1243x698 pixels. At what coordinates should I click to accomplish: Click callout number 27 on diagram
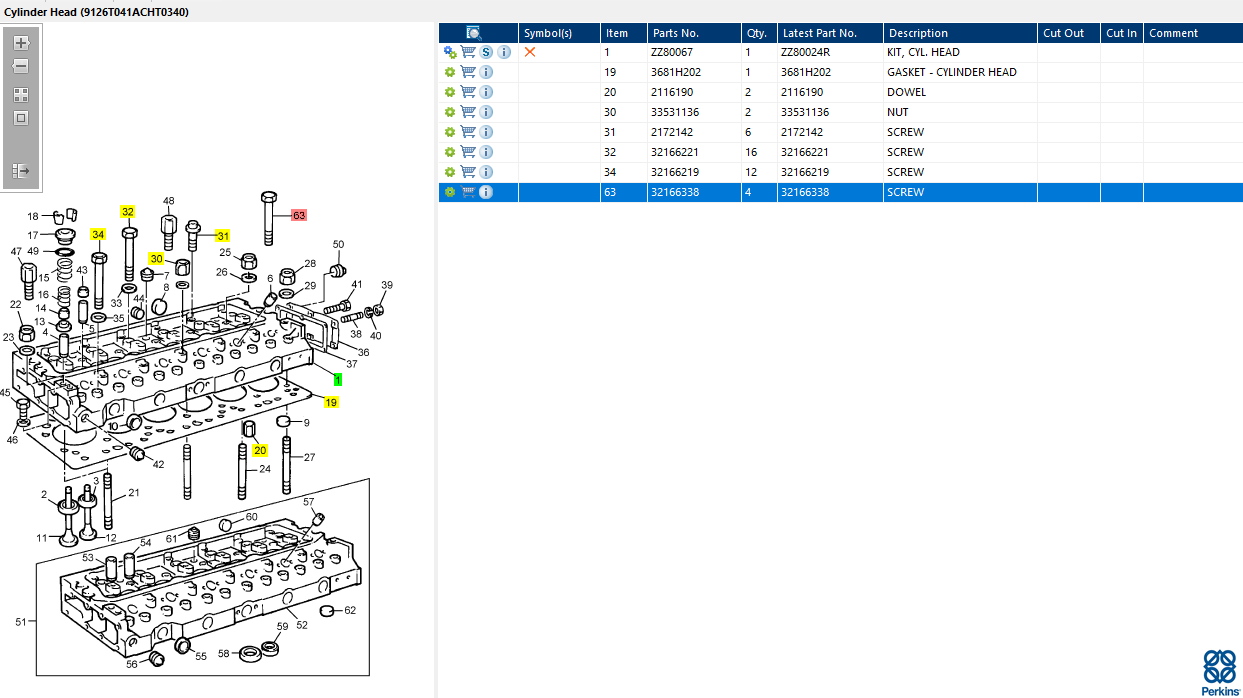[310, 457]
